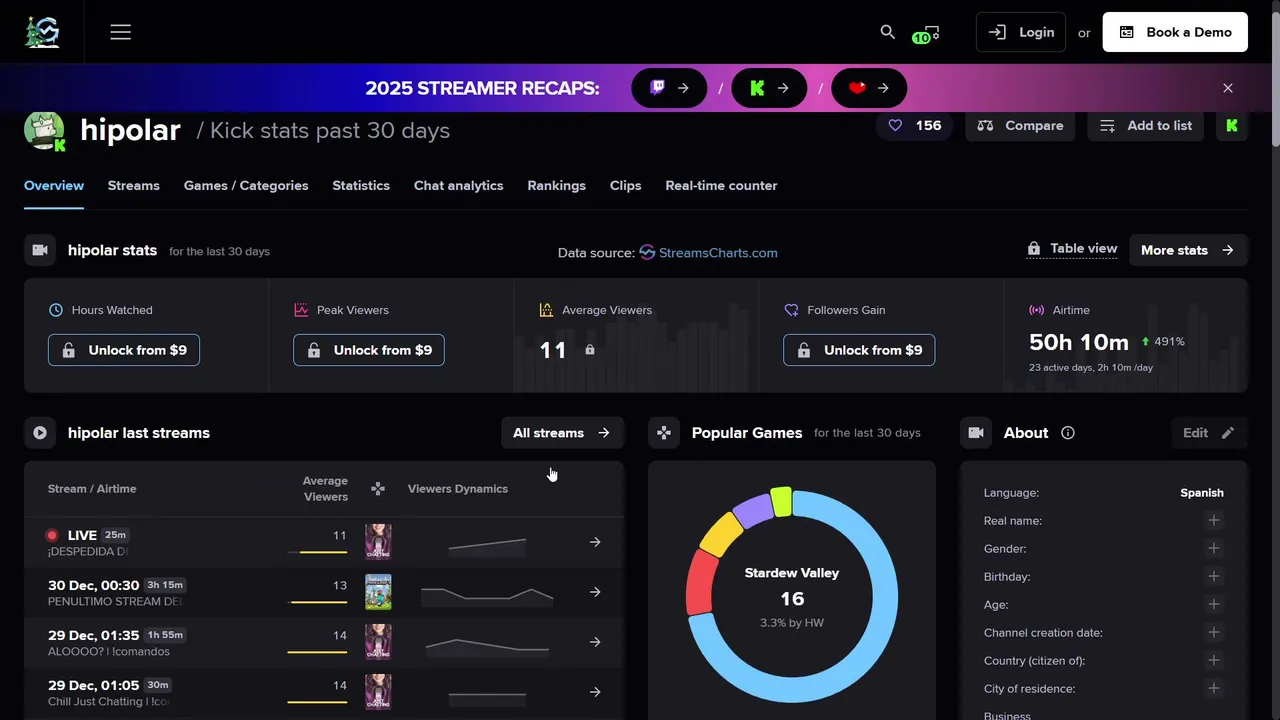
Task: Unlock Hours Watched from $9
Action: coord(124,350)
